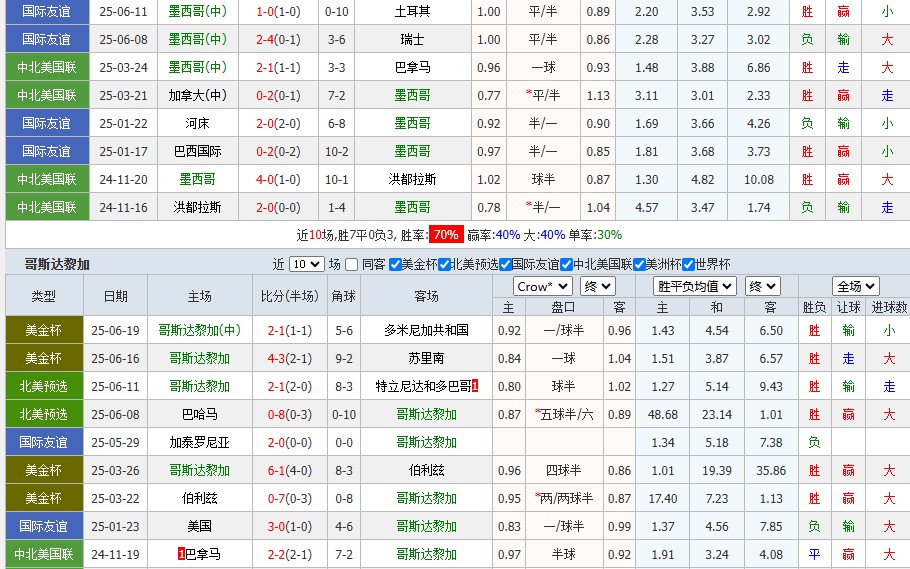Open the recent matches count dropdown
The height and width of the screenshot is (569, 910).
point(306,265)
